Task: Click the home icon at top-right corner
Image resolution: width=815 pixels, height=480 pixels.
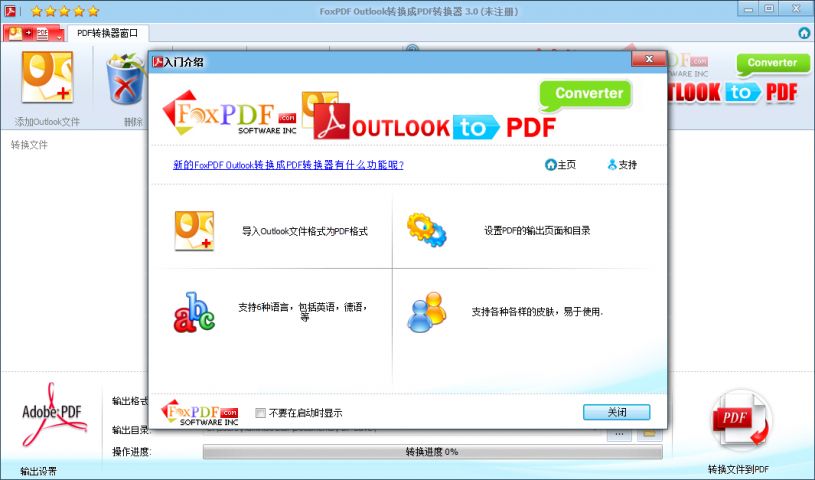Action: (x=804, y=33)
